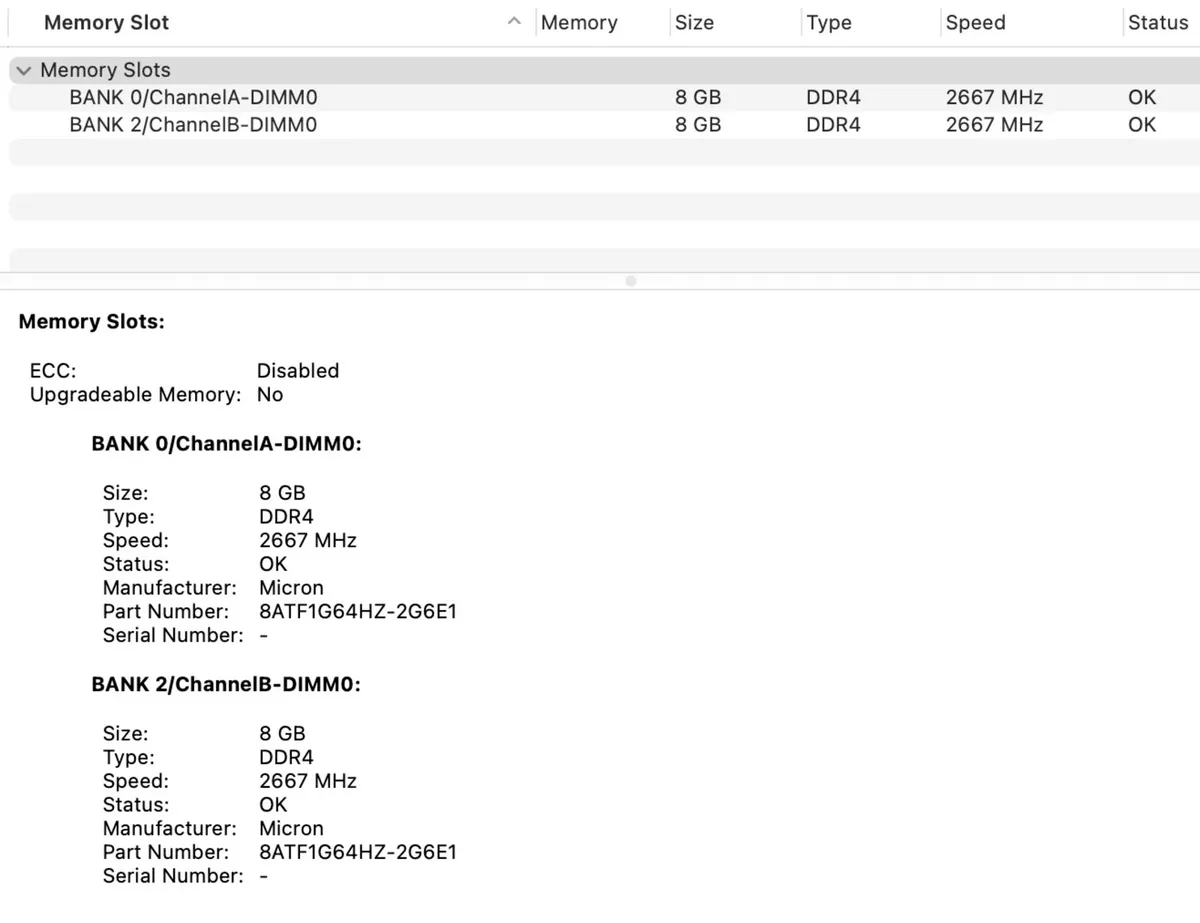The width and height of the screenshot is (1200, 923).
Task: Sort by the Memory Slot column header
Action: (106, 22)
